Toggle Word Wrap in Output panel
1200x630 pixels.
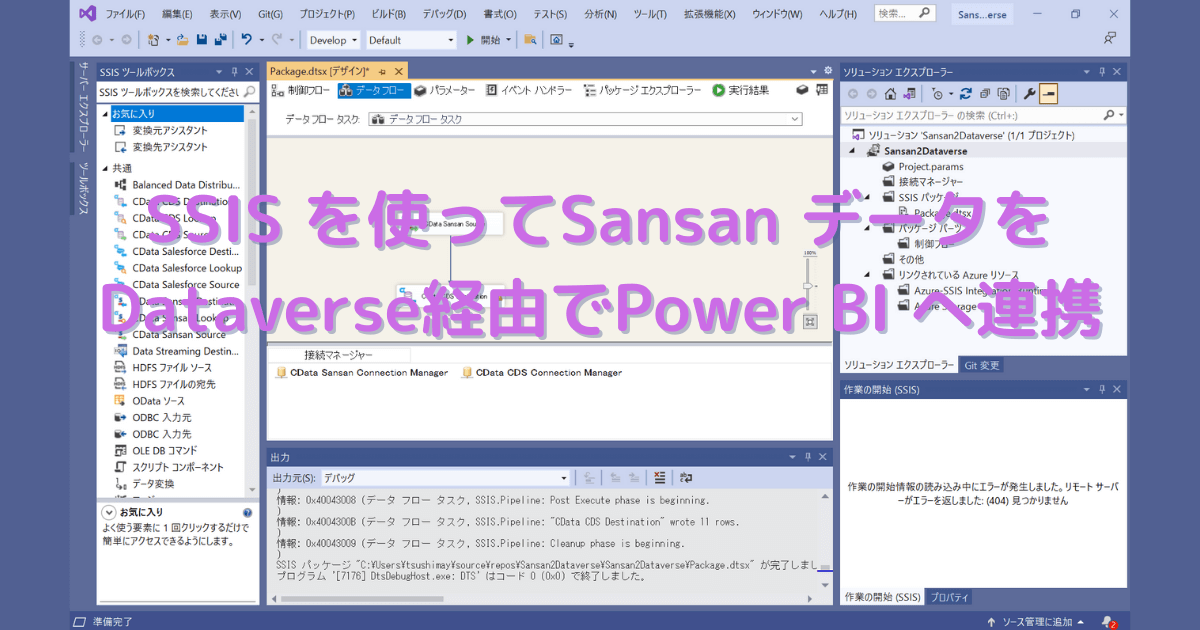(x=687, y=478)
